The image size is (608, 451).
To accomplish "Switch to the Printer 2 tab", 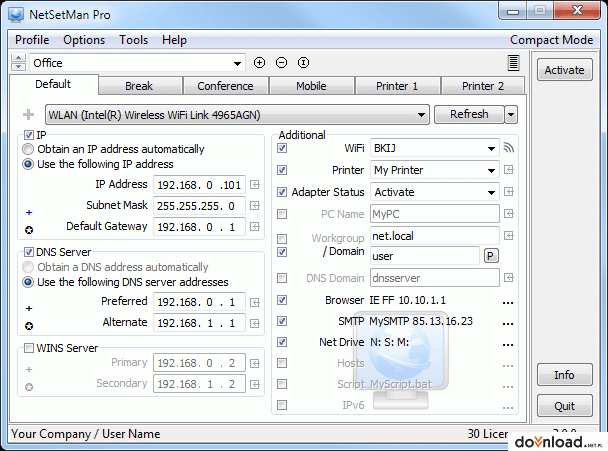I will 483,86.
